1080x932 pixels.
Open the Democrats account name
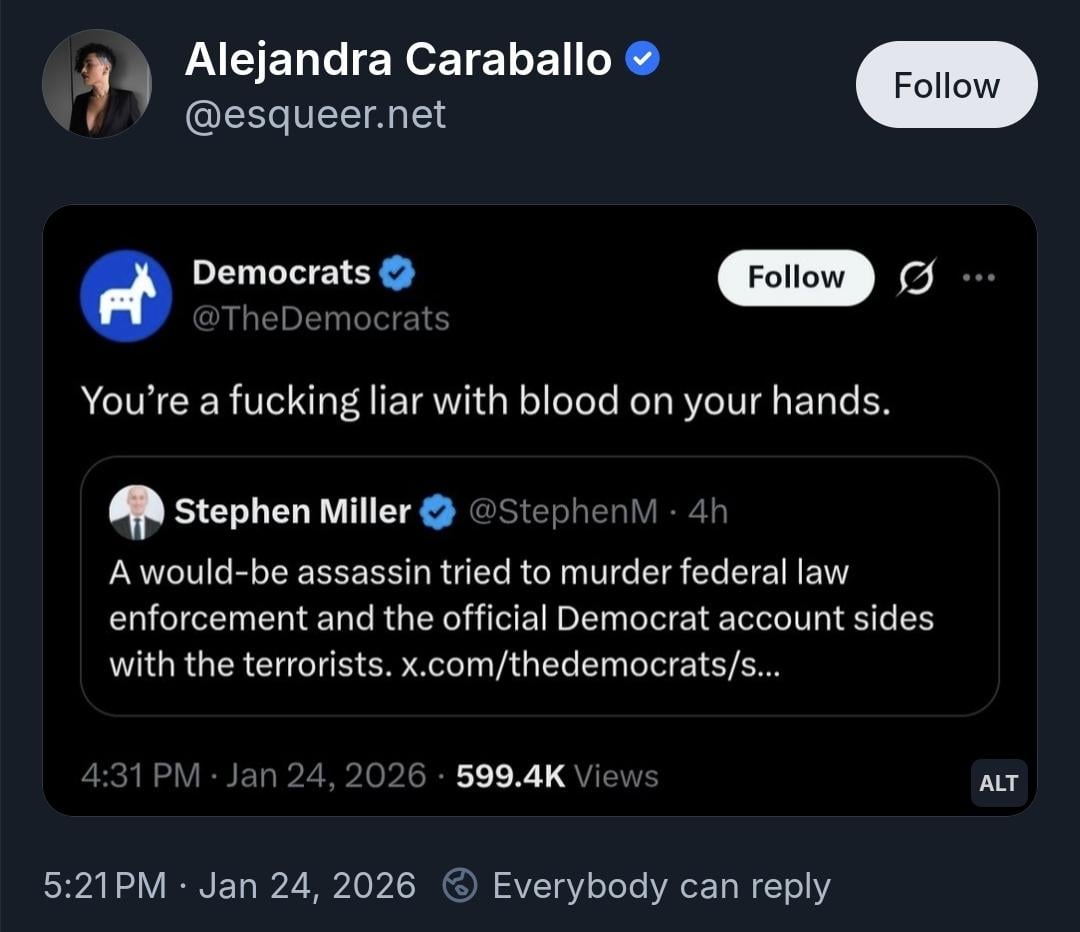coord(281,272)
